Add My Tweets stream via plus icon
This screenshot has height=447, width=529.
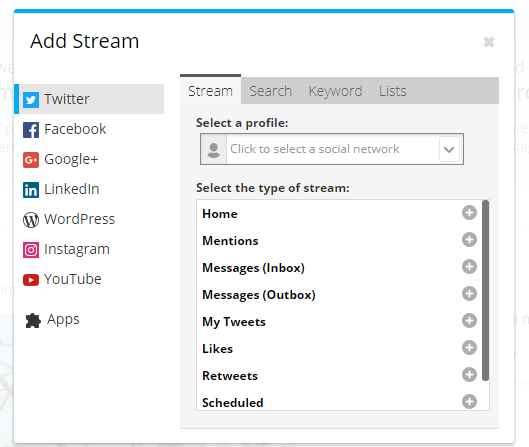(x=469, y=320)
